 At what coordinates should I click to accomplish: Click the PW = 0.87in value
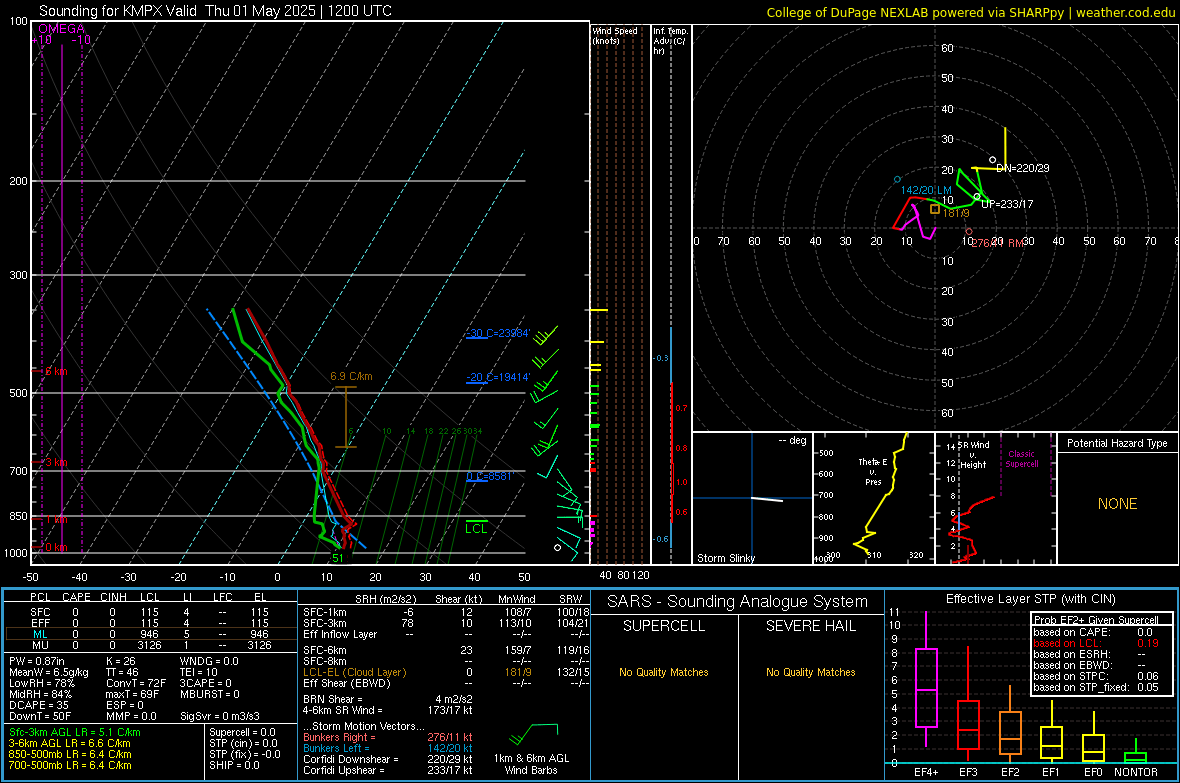(37, 661)
